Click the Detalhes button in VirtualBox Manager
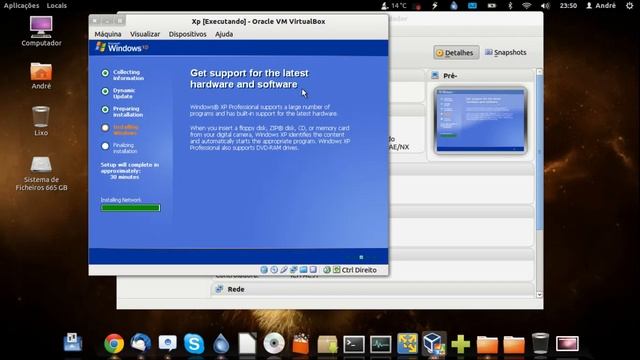Screen dimensions: 640x360 click(x=456, y=53)
